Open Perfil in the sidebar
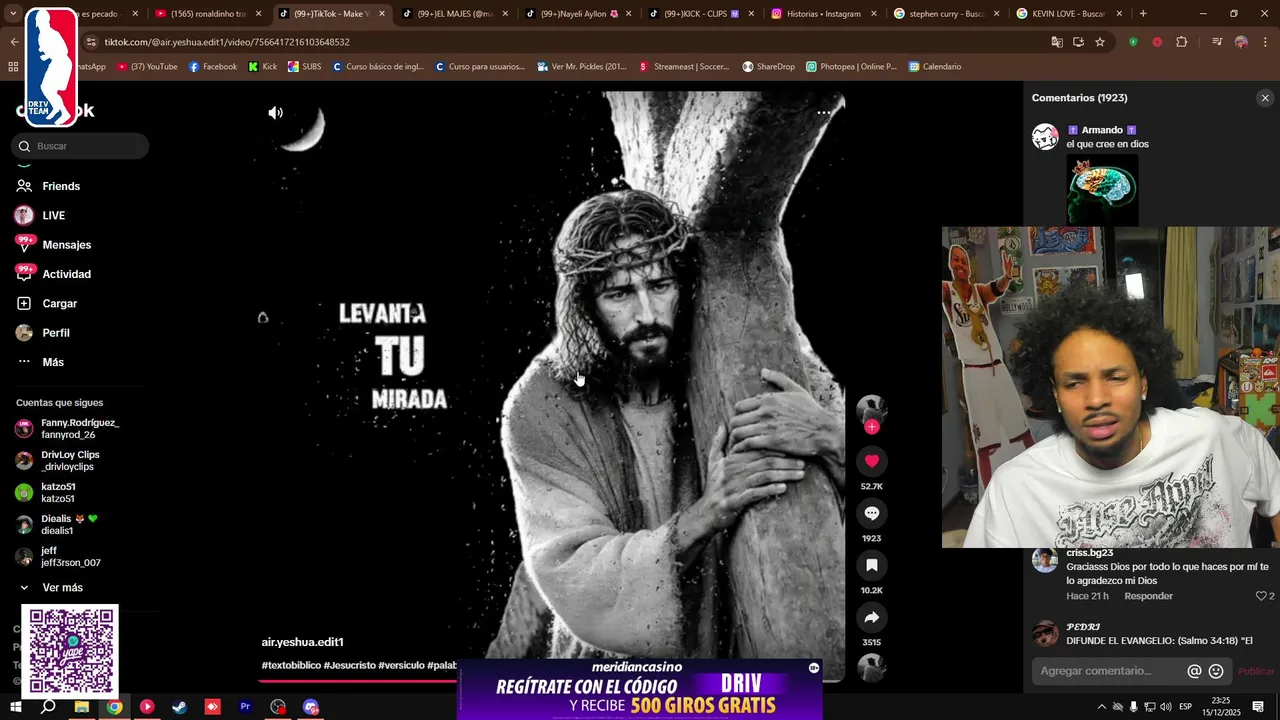Image resolution: width=1280 pixels, height=720 pixels. pyautogui.click(x=55, y=333)
